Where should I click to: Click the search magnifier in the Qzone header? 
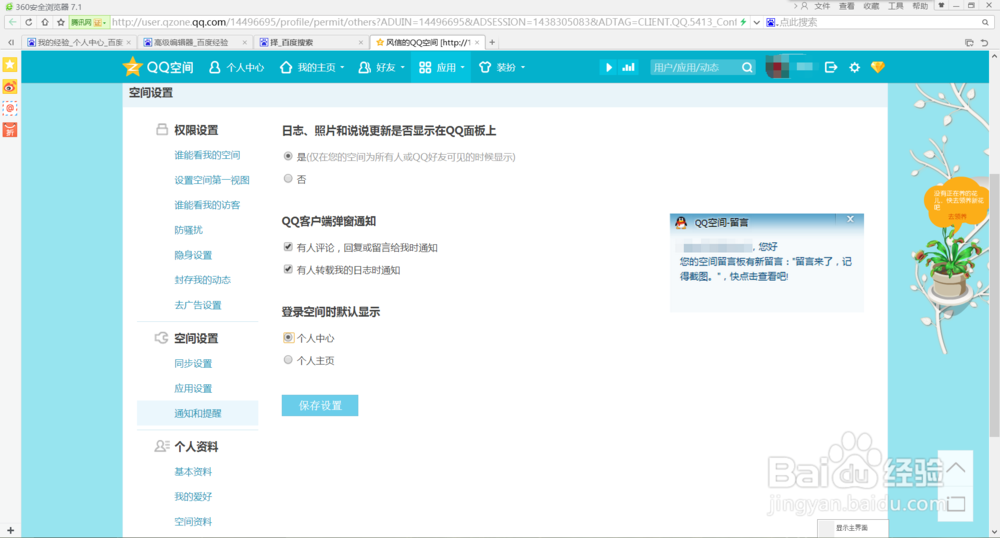coord(747,67)
